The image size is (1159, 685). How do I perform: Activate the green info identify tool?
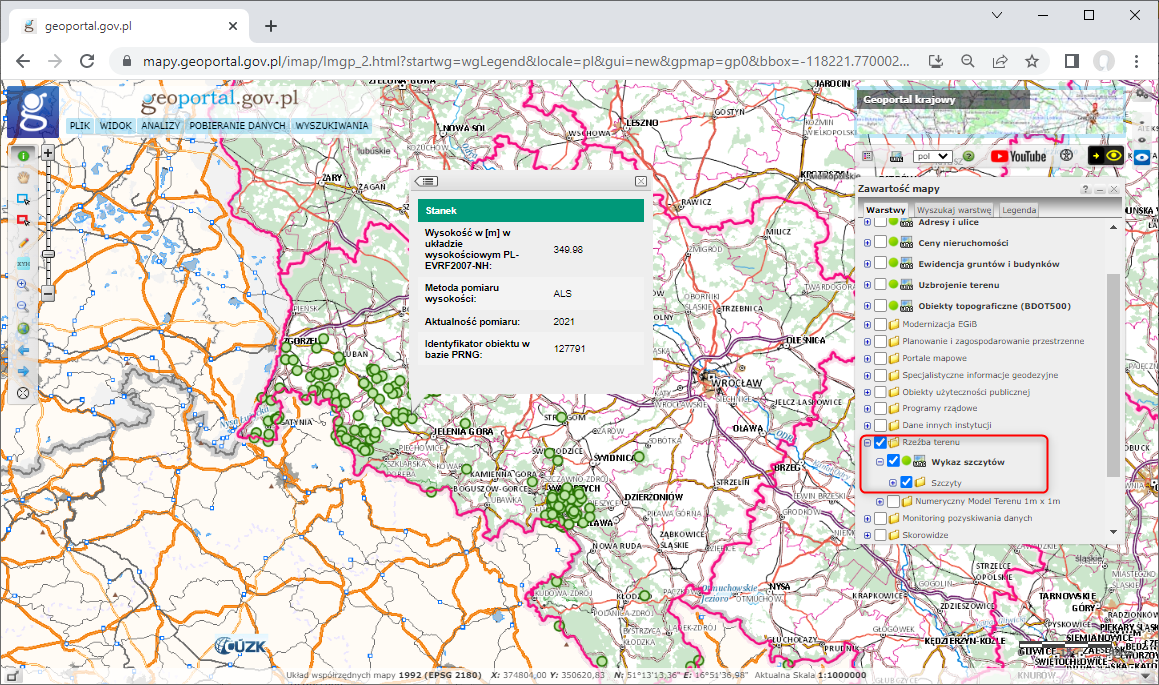(x=22, y=156)
